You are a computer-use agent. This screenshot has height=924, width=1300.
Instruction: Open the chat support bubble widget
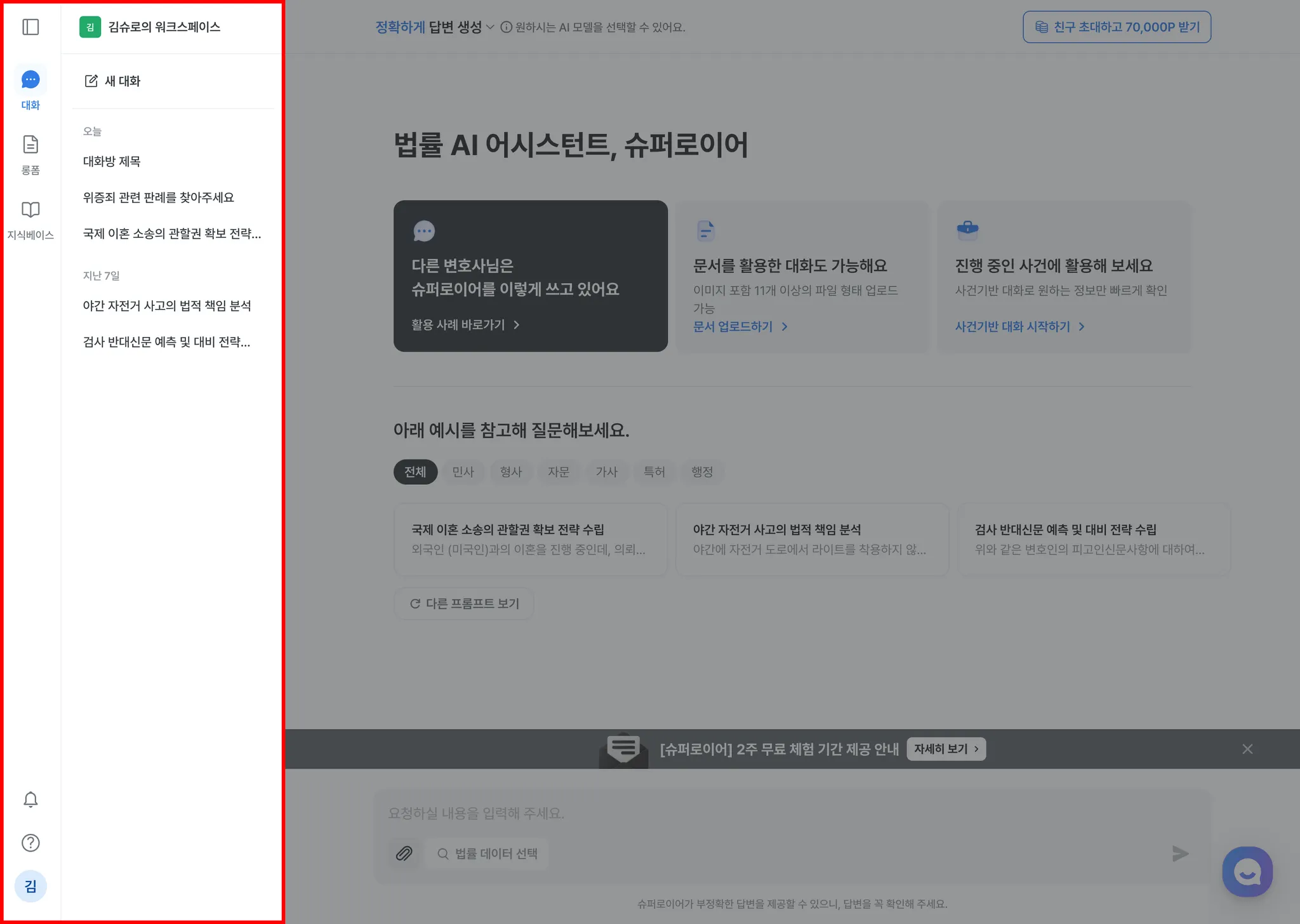[1247, 872]
